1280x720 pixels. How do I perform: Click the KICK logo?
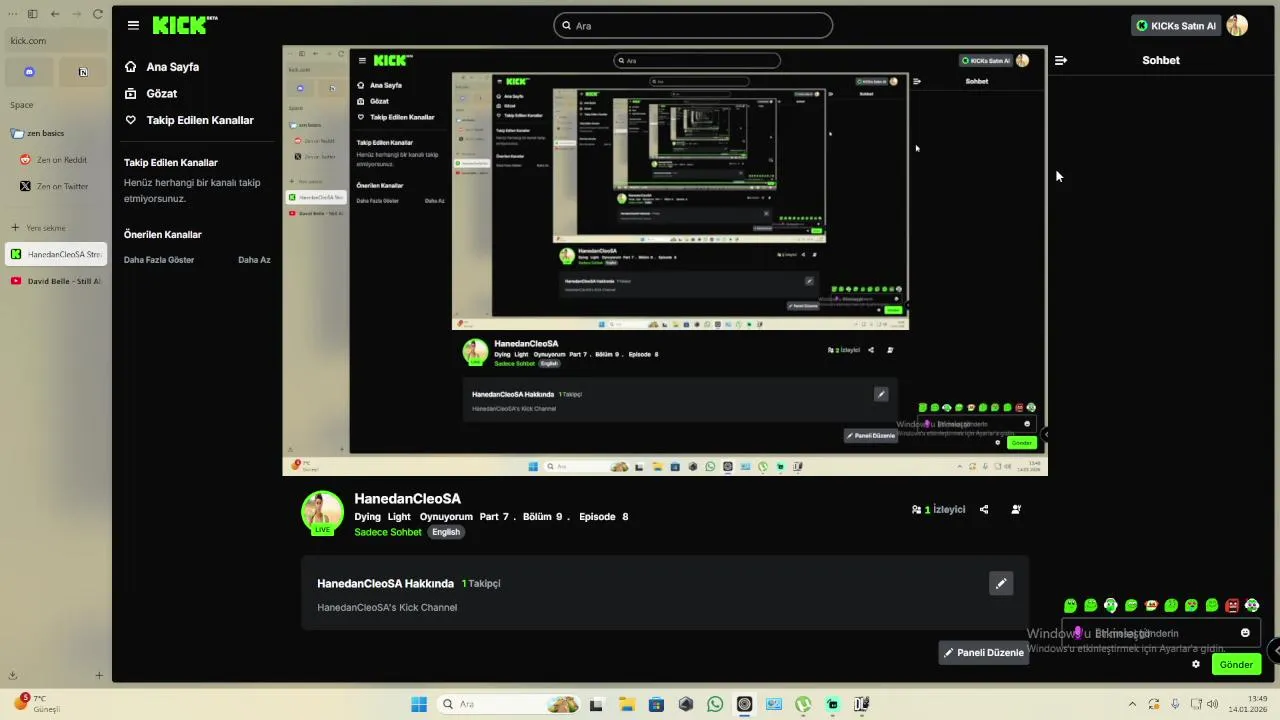coord(185,25)
